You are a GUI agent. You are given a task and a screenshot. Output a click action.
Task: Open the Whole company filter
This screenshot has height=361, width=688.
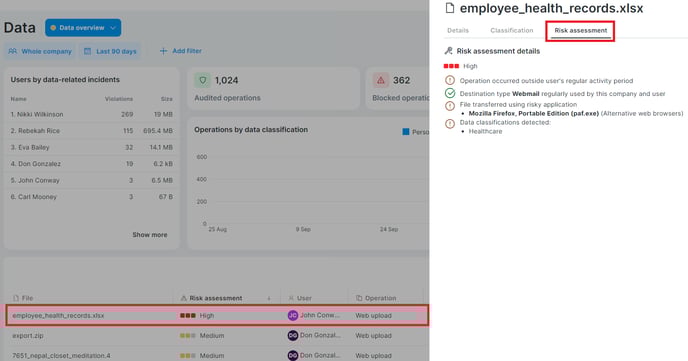coord(40,51)
